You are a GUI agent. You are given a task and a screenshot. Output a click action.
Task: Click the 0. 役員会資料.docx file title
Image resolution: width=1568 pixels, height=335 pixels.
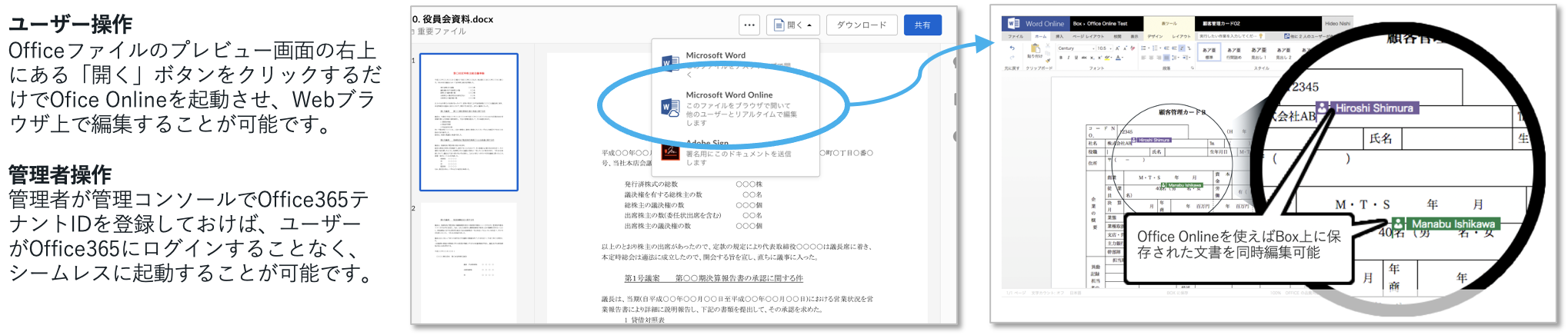point(453,19)
